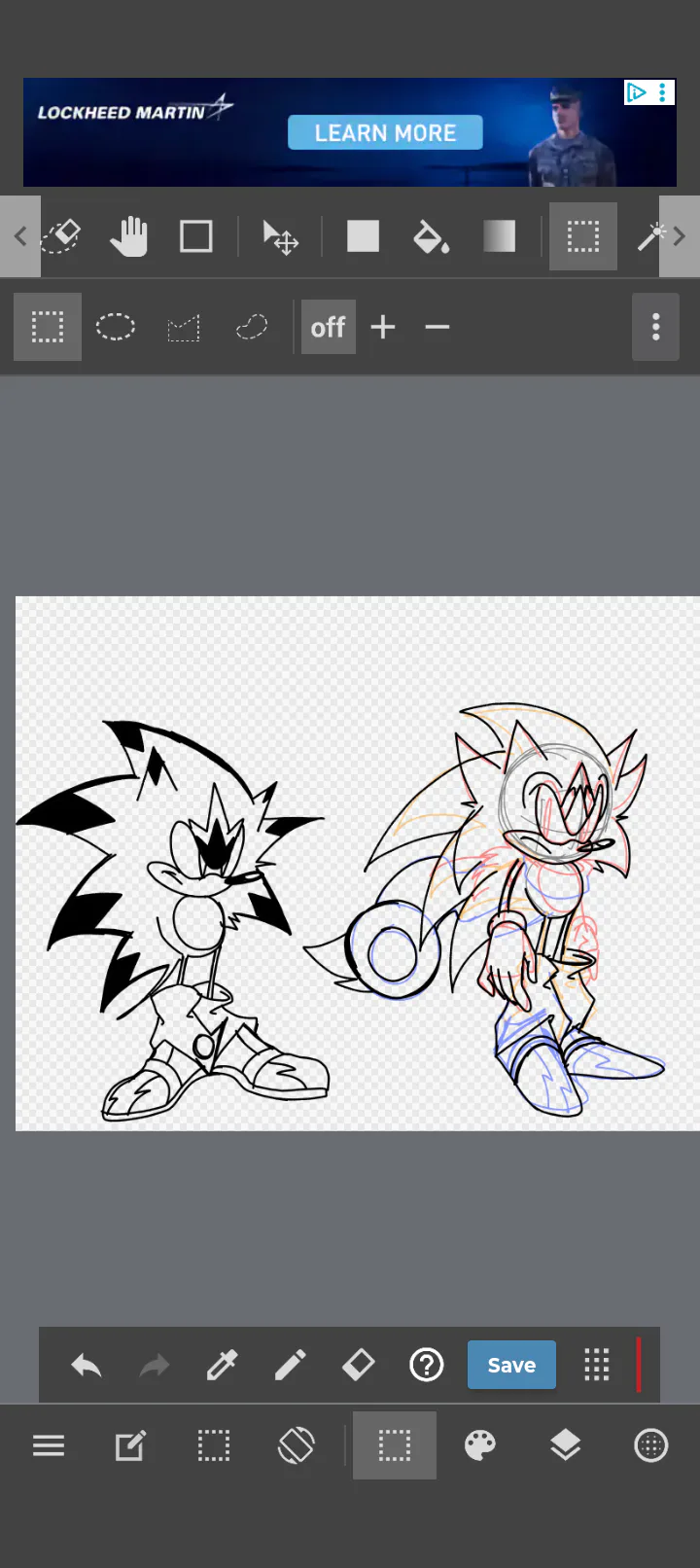This screenshot has width=700, height=1568.
Task: Select the Move tool with arrow cursor
Action: click(x=280, y=236)
